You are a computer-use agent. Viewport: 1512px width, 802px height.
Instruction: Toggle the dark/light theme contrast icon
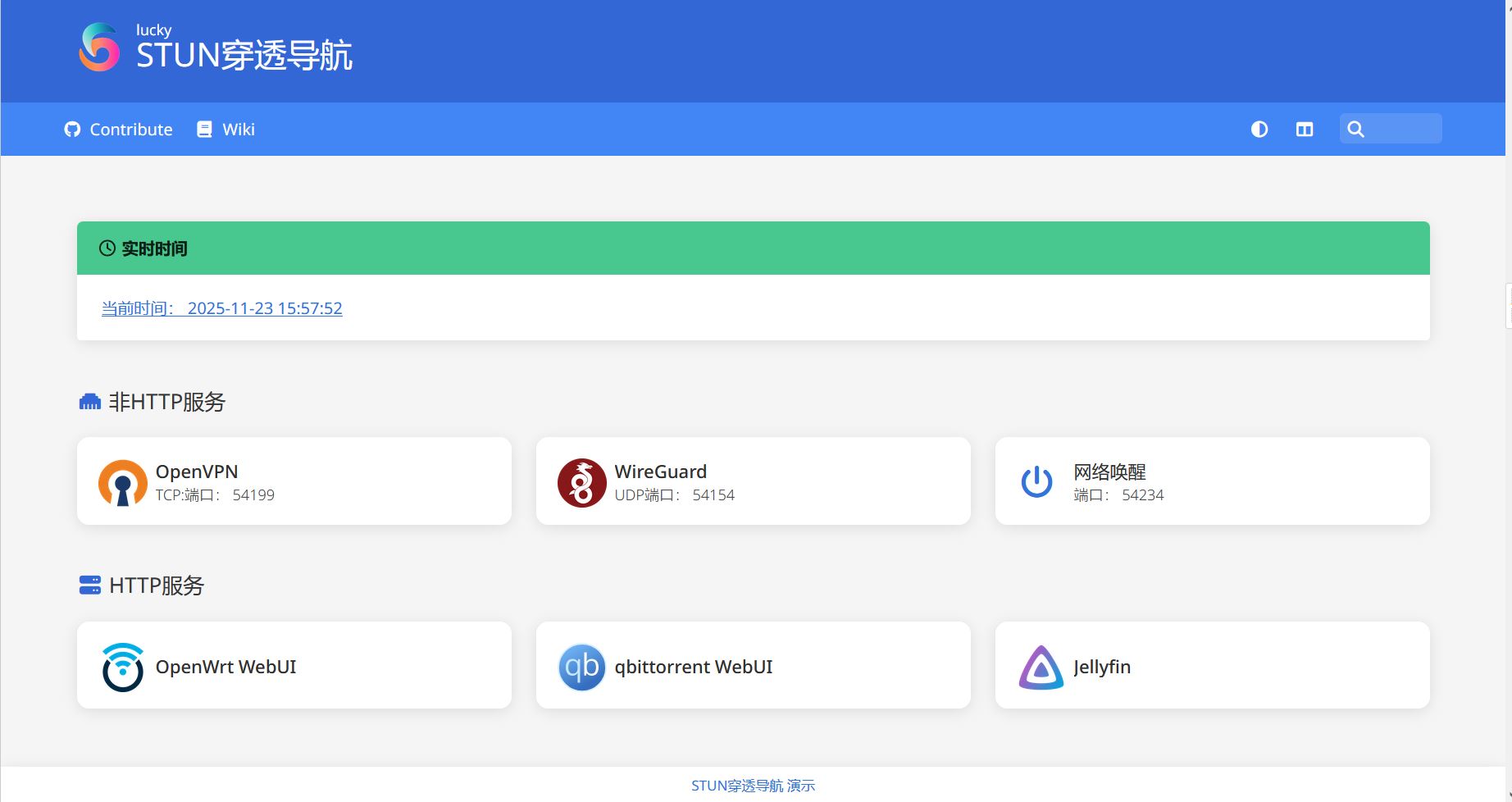1259,130
